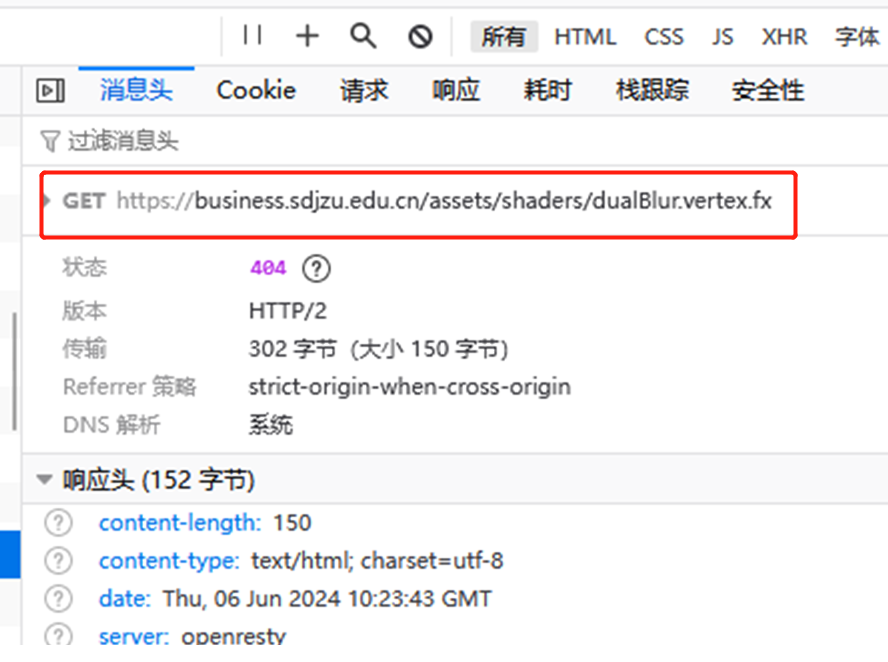Select the 所有 filter button
888x662 pixels.
coord(503,37)
